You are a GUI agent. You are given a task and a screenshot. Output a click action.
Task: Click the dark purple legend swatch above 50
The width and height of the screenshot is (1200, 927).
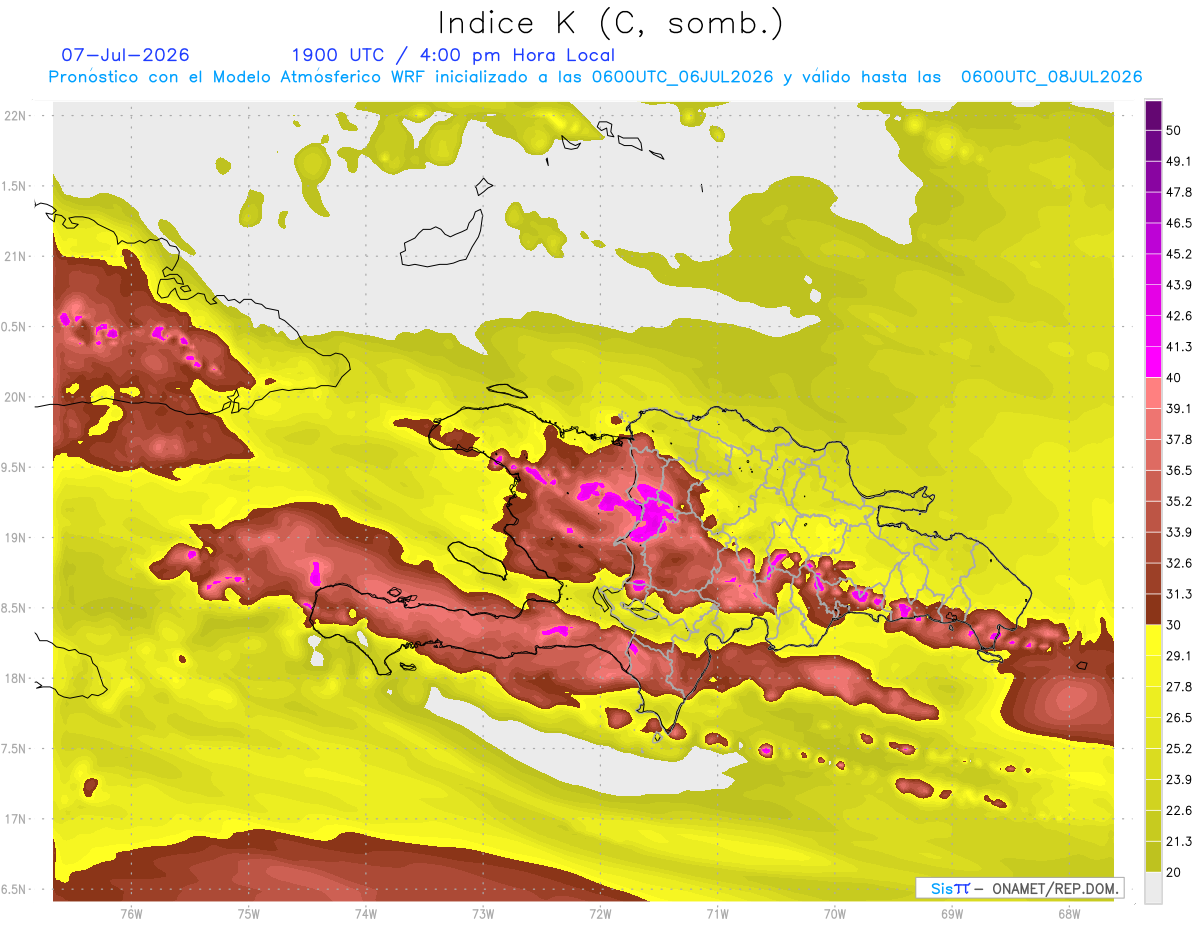coord(1153,115)
